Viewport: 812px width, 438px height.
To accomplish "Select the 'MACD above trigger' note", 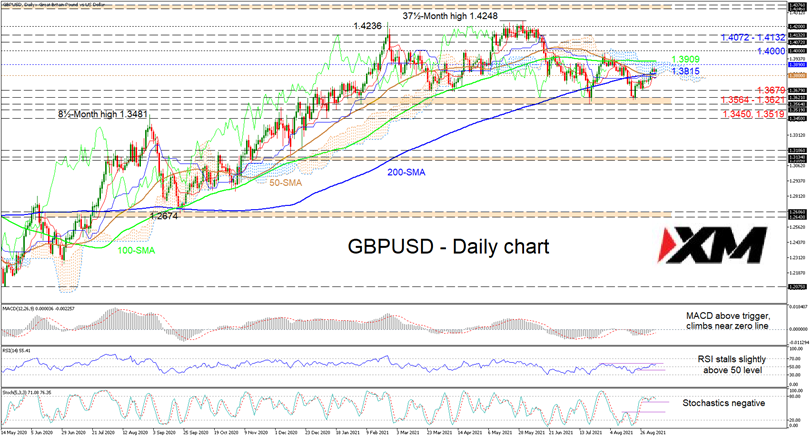I will [728, 321].
